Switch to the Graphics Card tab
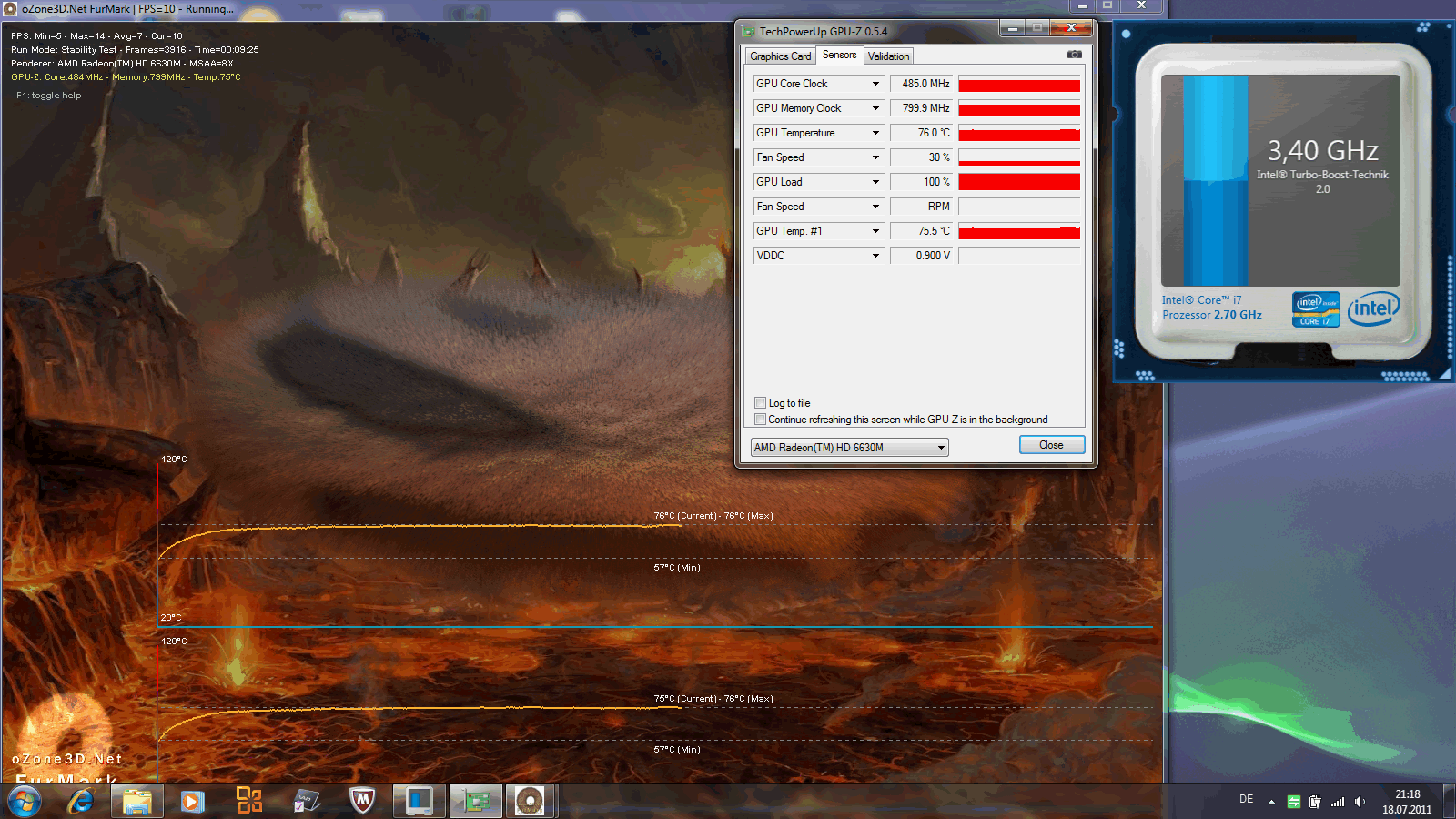 click(x=780, y=56)
